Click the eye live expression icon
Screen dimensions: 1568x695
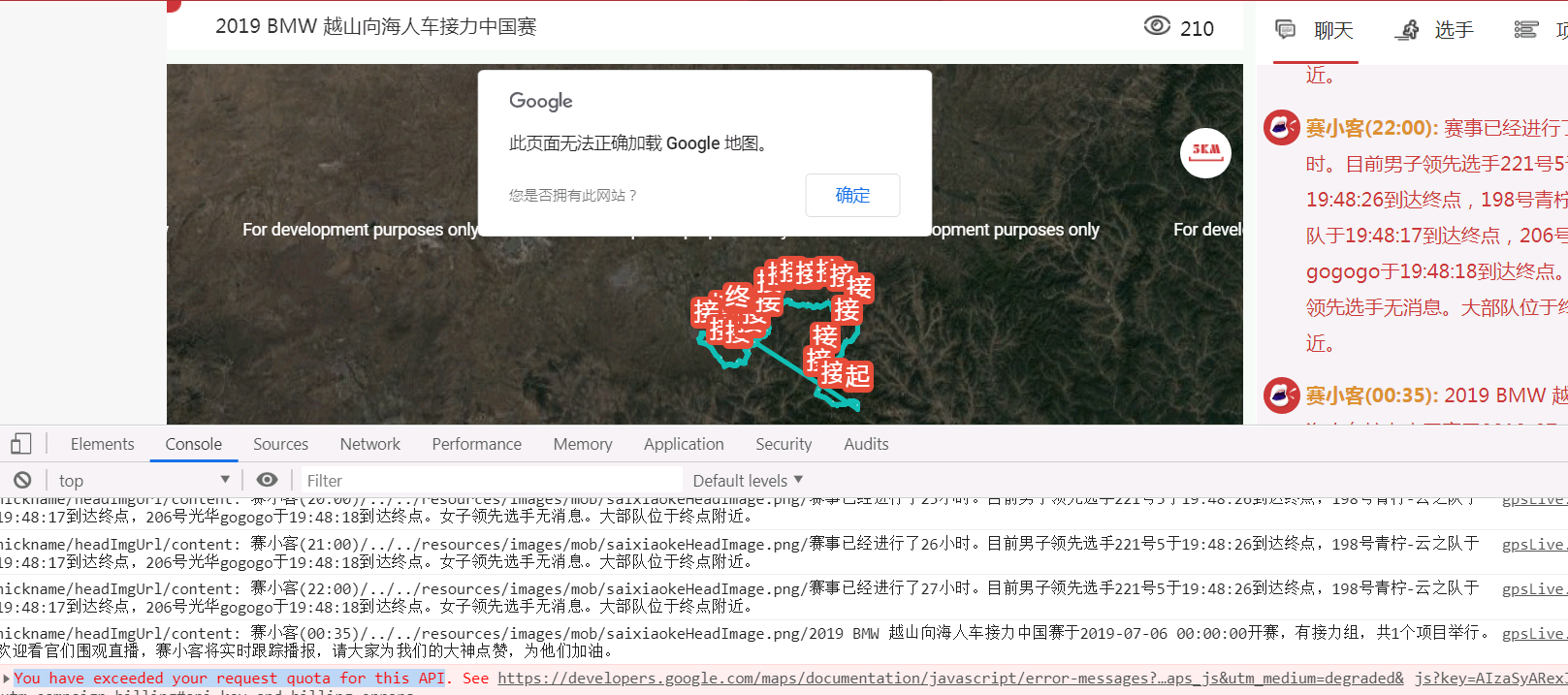click(x=267, y=480)
